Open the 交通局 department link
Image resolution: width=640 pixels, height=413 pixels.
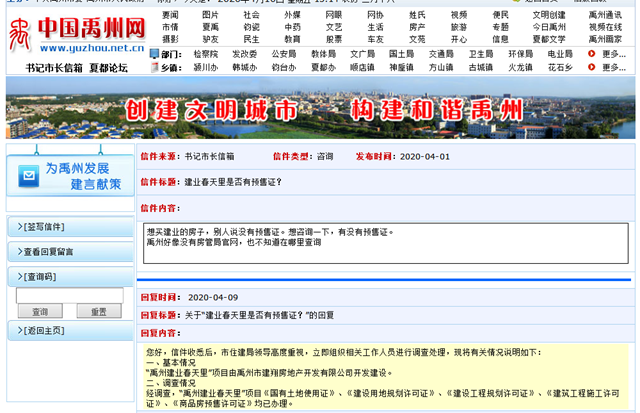pos(441,54)
